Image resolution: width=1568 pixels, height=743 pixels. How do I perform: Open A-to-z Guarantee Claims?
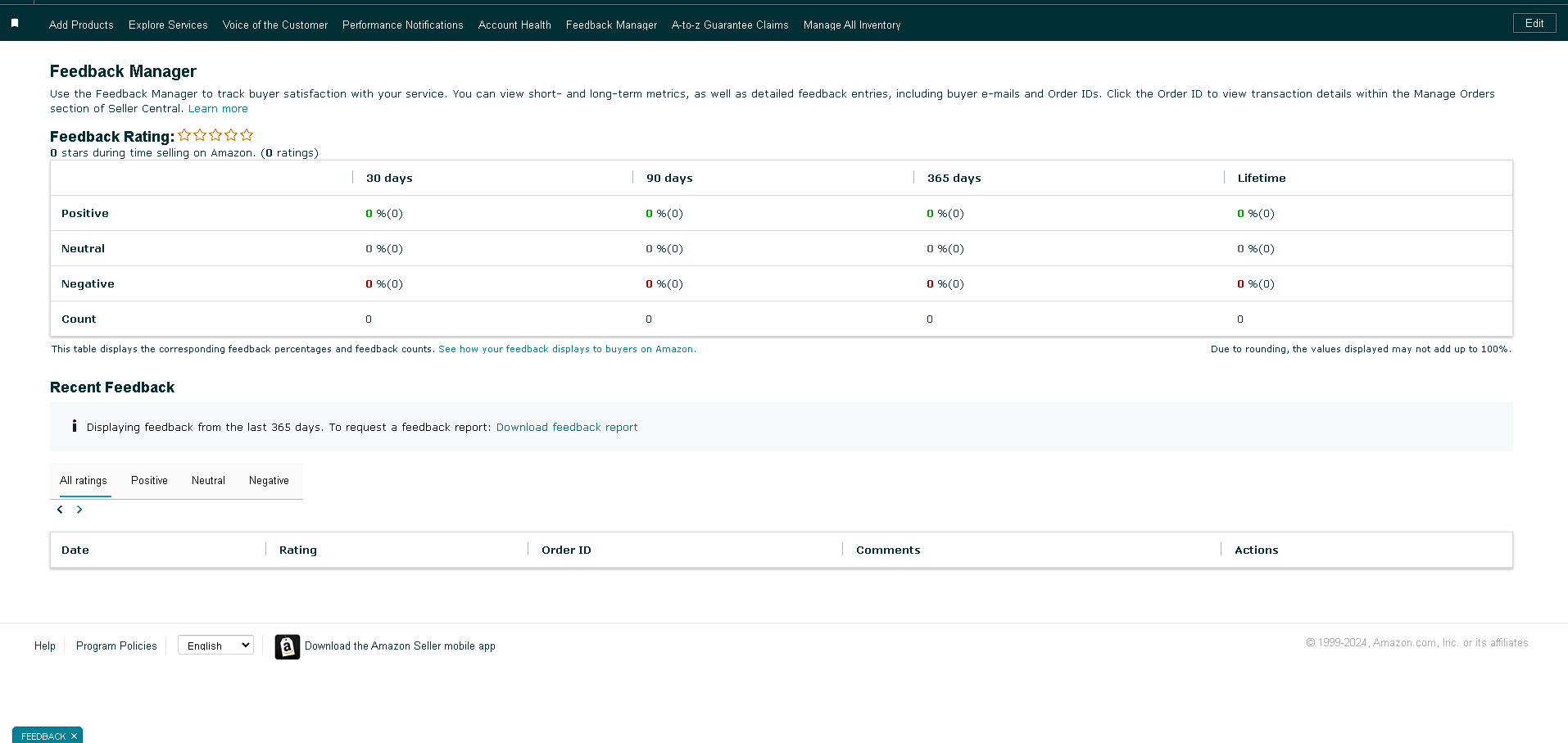coord(730,25)
